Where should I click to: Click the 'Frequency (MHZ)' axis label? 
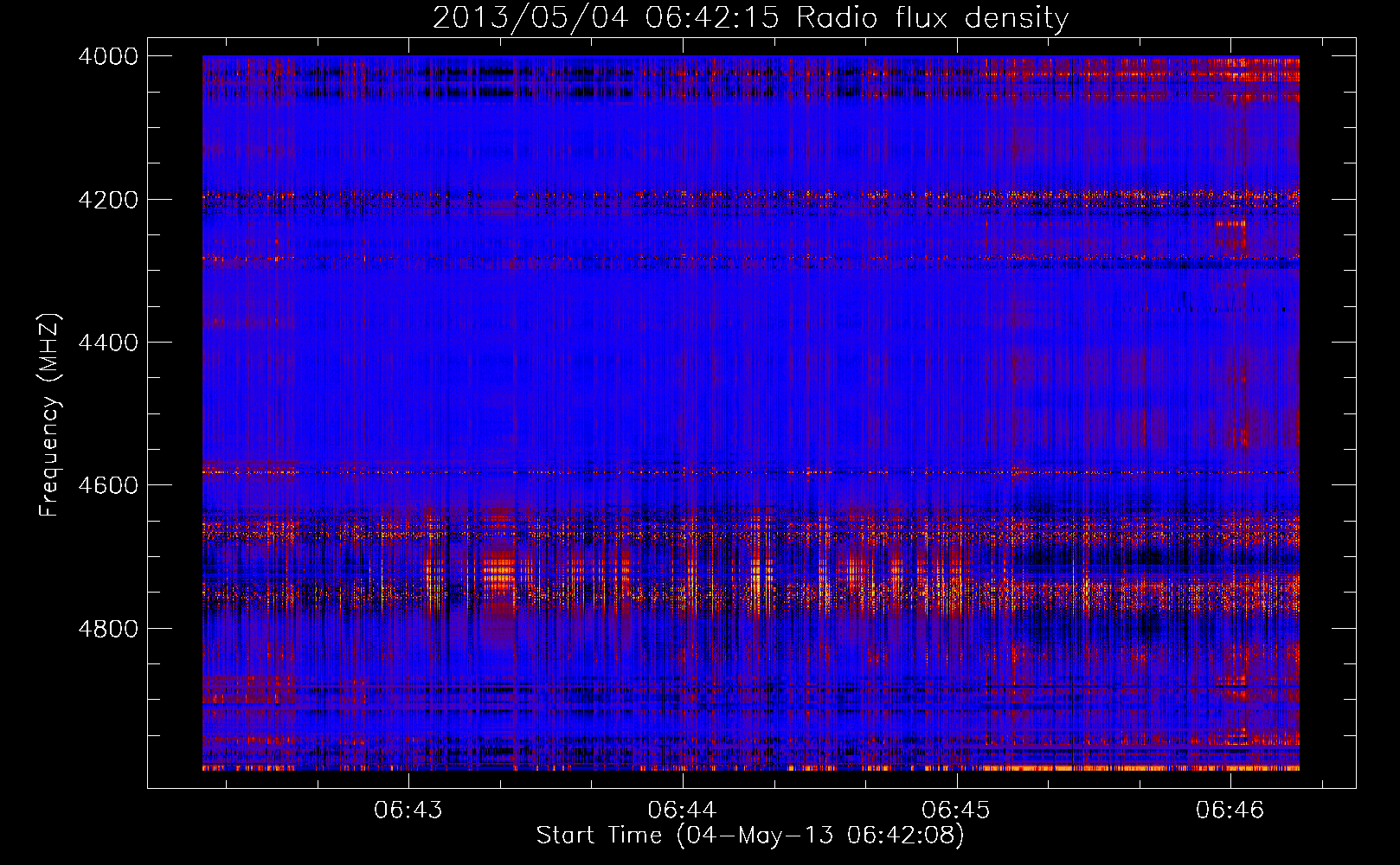click(x=49, y=415)
